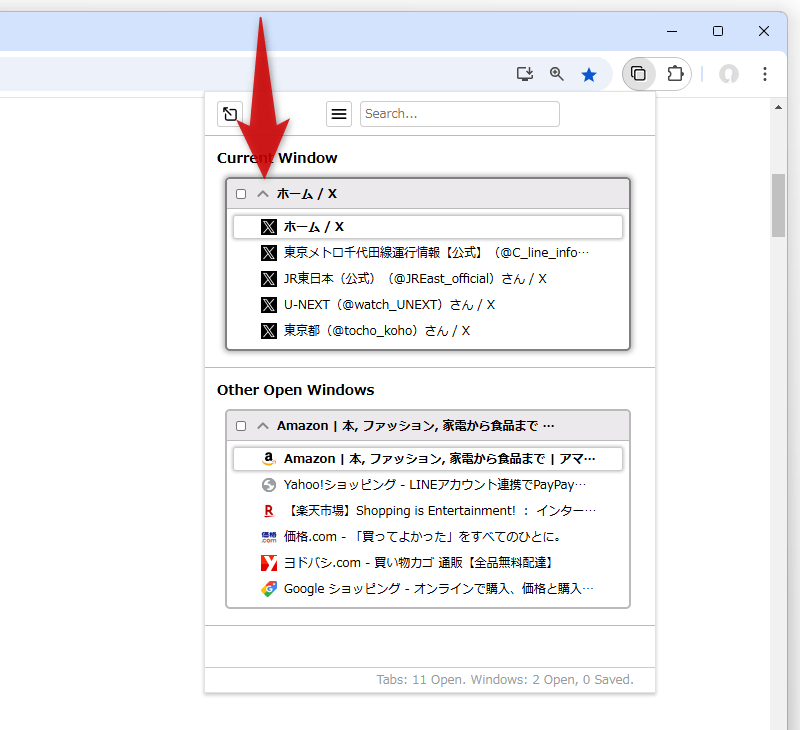
Task: Click the page scrollbar thumb
Action: pyautogui.click(x=778, y=206)
